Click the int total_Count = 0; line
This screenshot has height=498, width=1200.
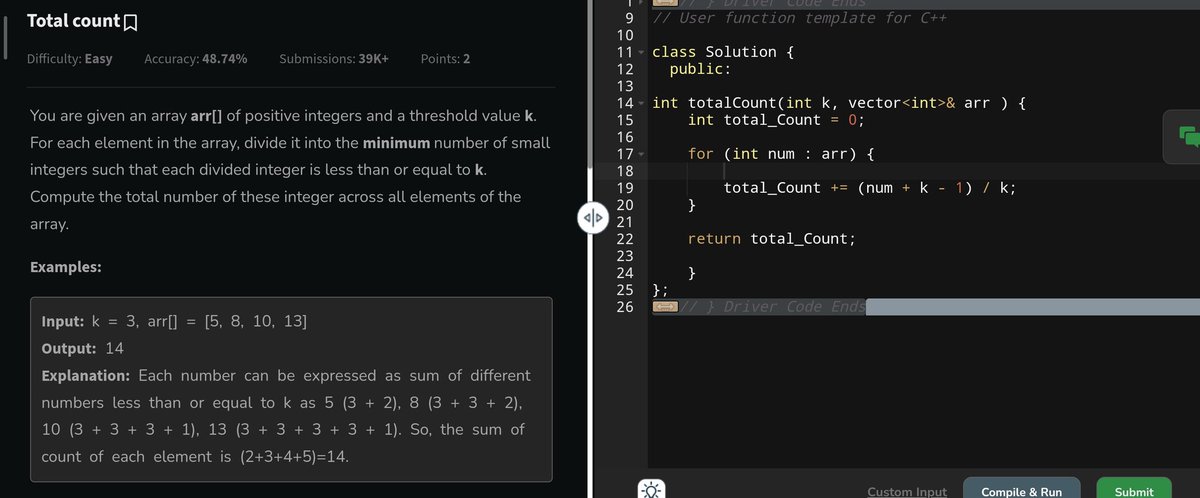click(x=776, y=120)
